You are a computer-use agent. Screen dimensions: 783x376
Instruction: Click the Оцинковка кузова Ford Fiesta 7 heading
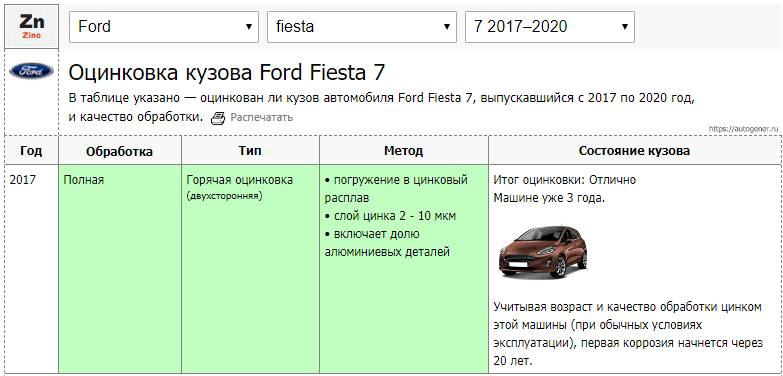[x=227, y=73]
